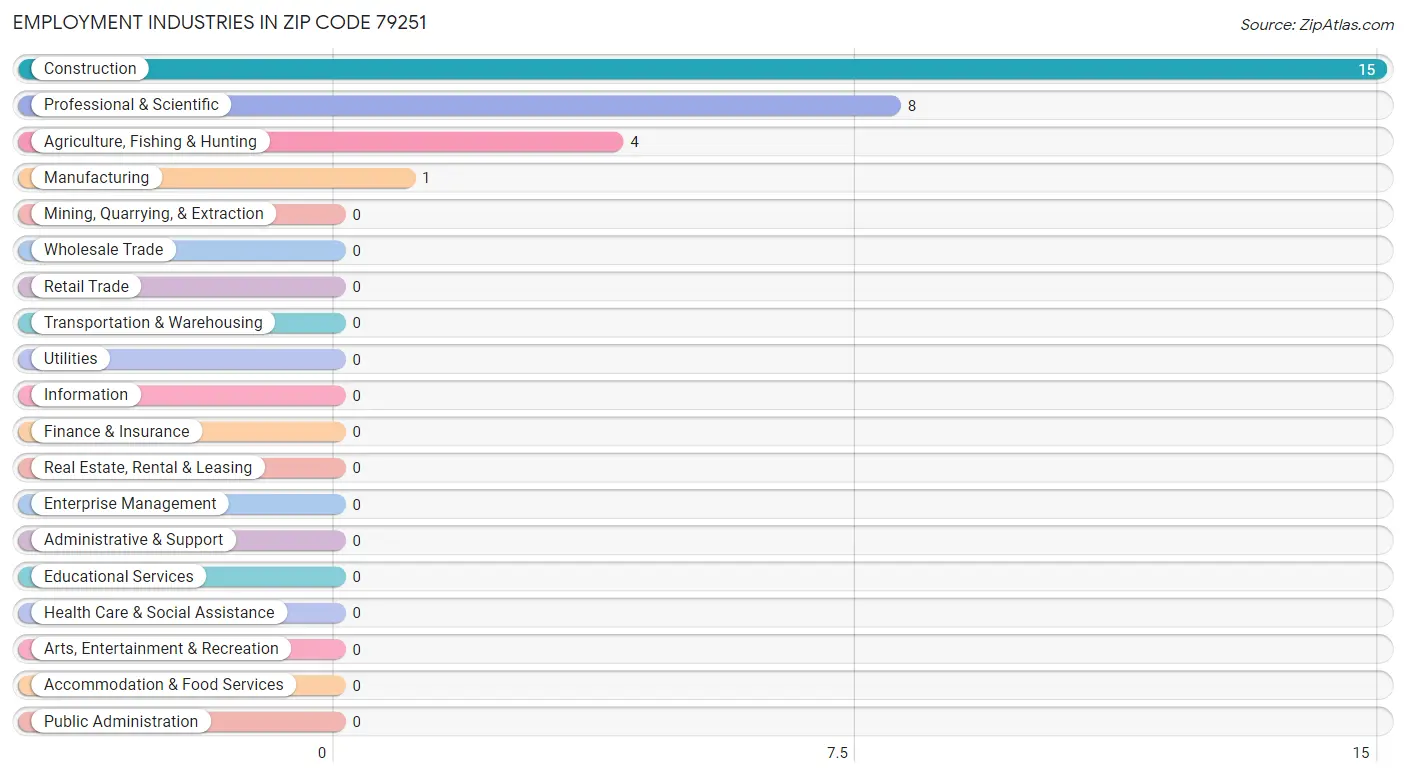The image size is (1406, 776).
Task: Click the Construction bar label
Action: pos(90,69)
